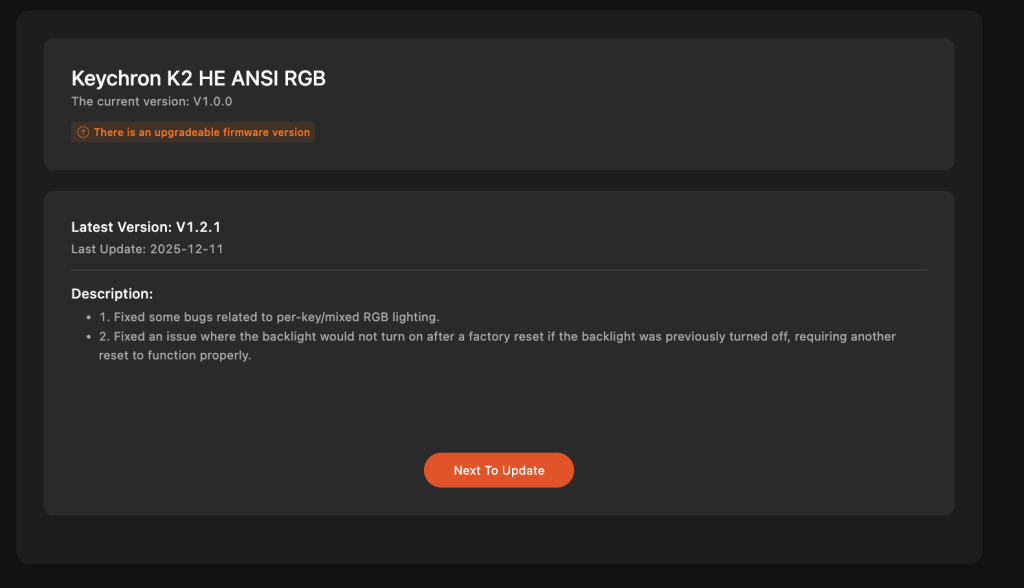Click the 2025-12-11 update date

point(186,249)
